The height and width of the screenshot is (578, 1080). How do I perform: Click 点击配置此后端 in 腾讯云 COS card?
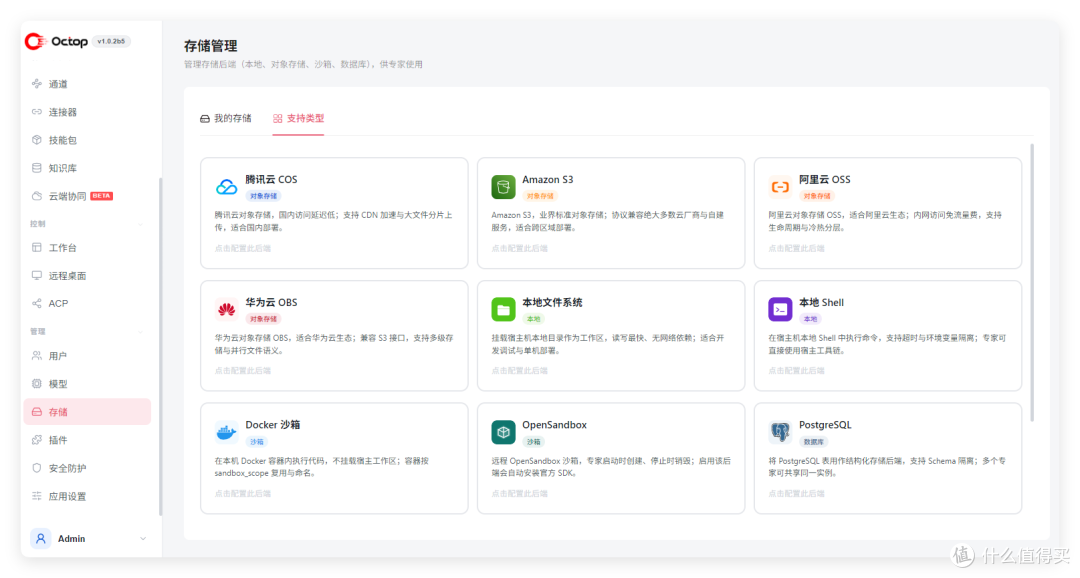coord(242,248)
